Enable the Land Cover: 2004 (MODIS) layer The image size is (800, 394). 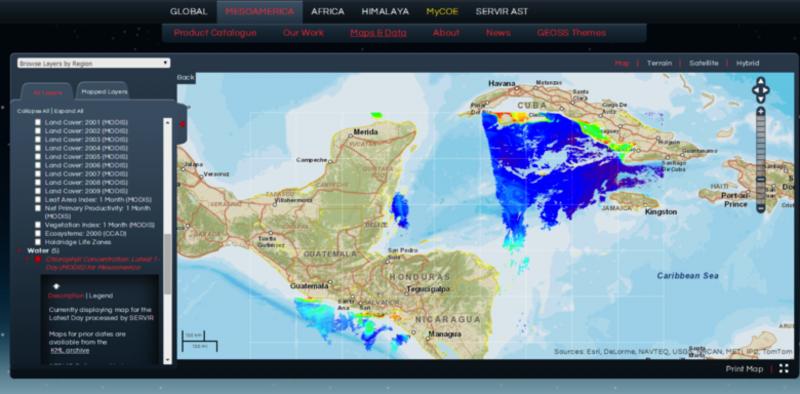coord(38,148)
